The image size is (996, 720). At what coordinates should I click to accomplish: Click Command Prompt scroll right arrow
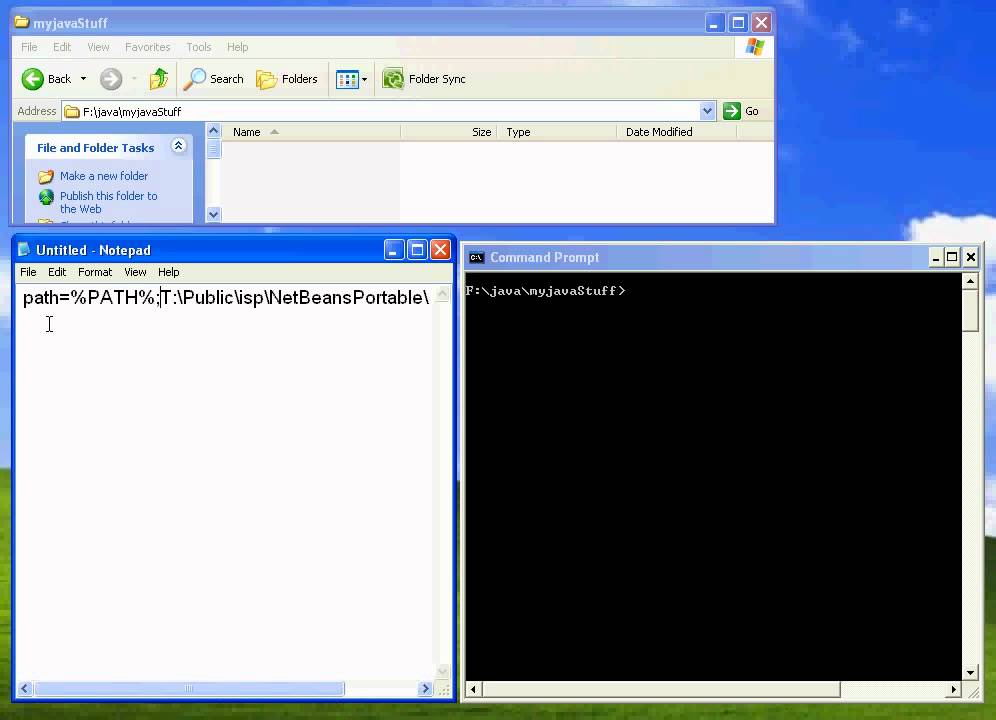tap(954, 689)
